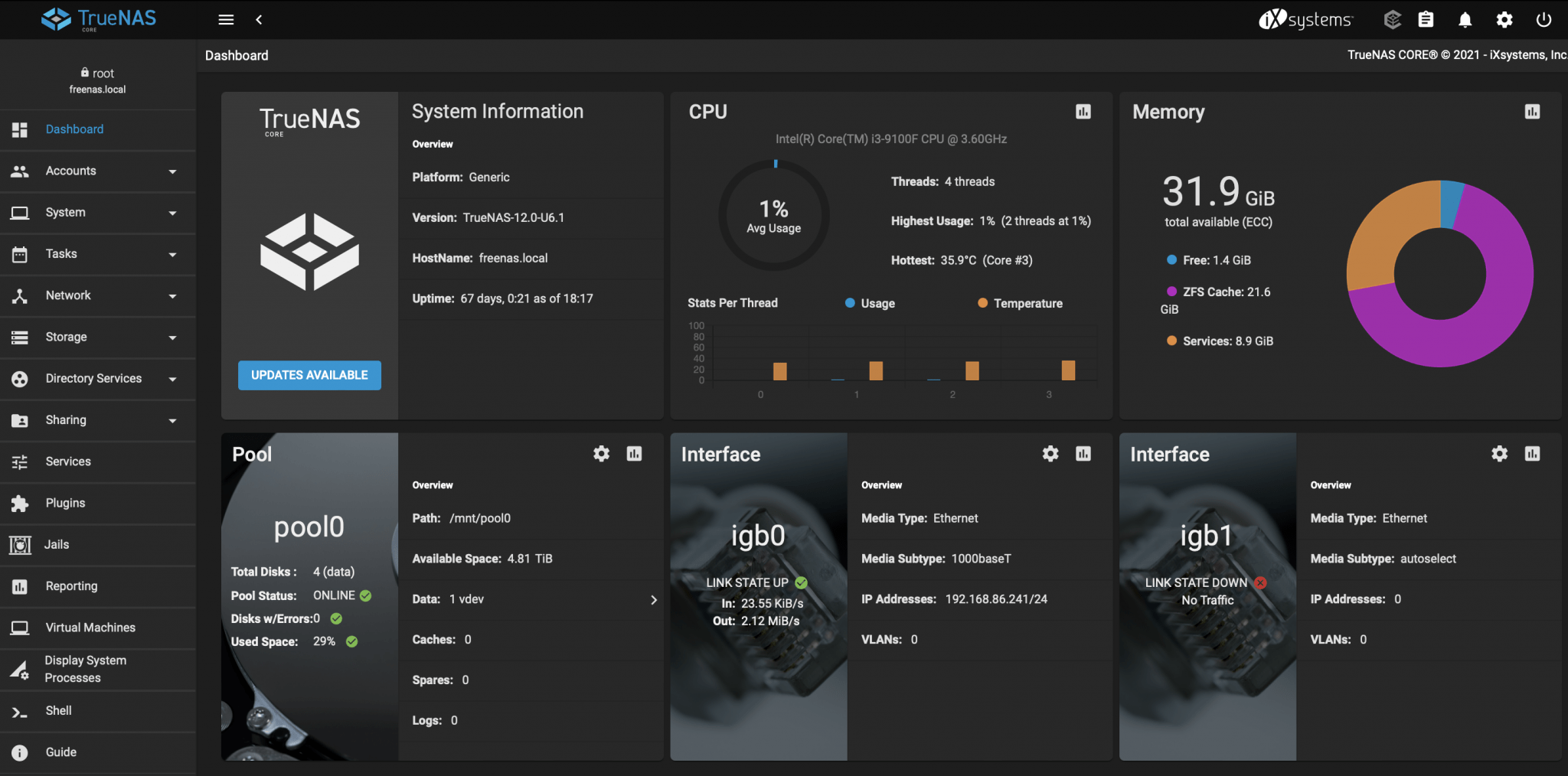The image size is (1568, 776).
Task: Open Memory reports chart icon
Action: point(1532,112)
